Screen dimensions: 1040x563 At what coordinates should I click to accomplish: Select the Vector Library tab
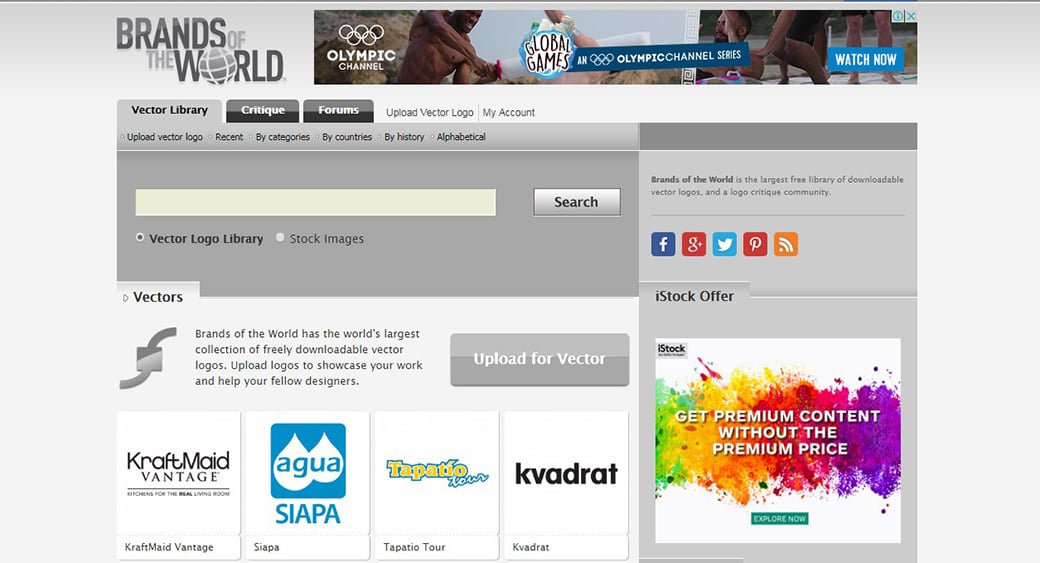(x=169, y=111)
